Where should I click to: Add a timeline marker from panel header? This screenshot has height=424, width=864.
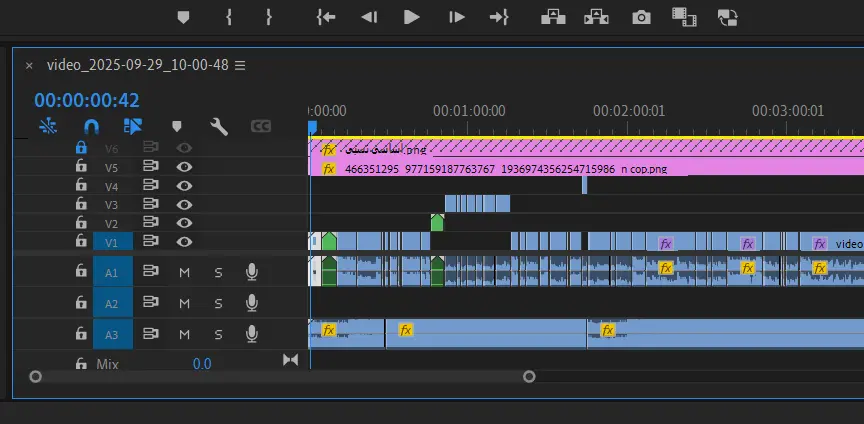[x=176, y=127]
